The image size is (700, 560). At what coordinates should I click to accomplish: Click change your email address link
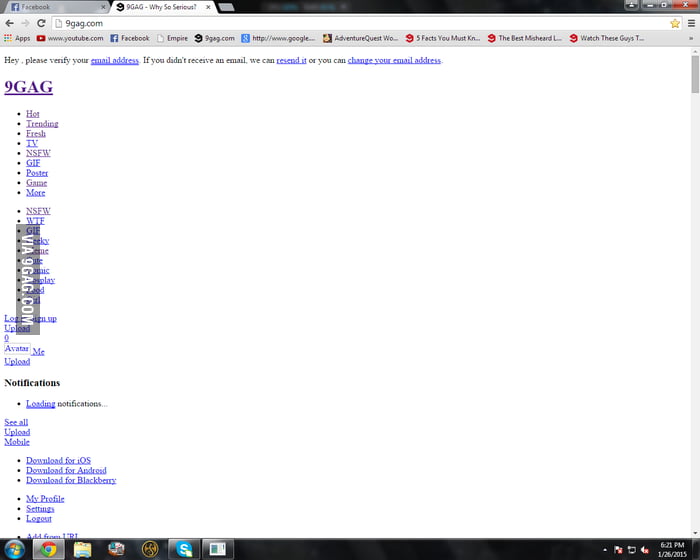(394, 60)
